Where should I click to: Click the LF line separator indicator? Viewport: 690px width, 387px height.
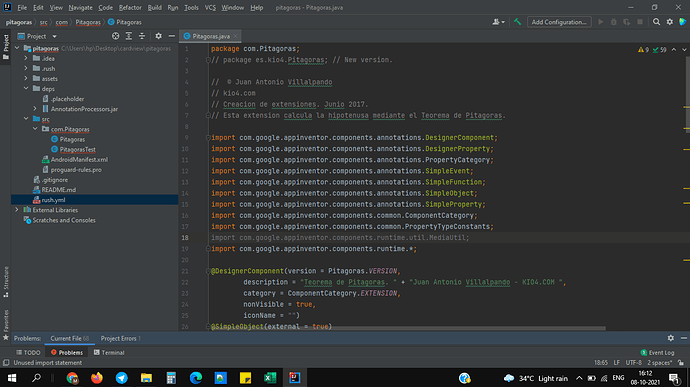[617, 363]
